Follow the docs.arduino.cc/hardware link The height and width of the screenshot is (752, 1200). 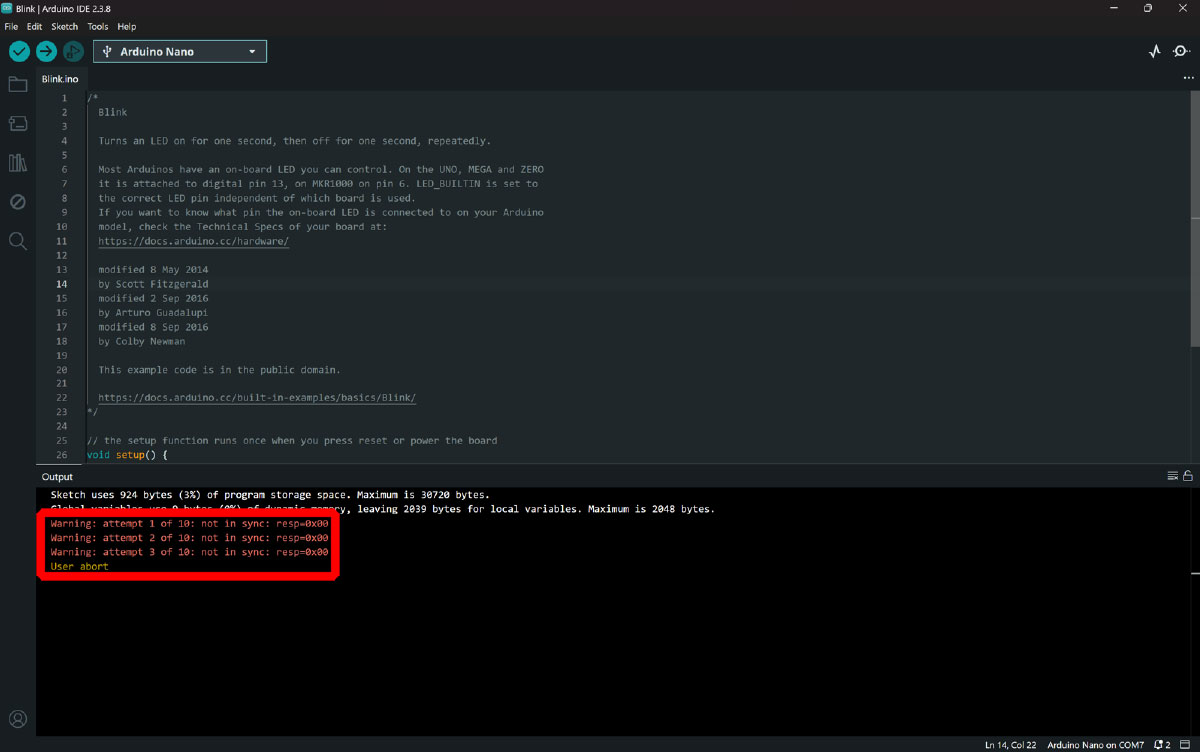point(194,241)
